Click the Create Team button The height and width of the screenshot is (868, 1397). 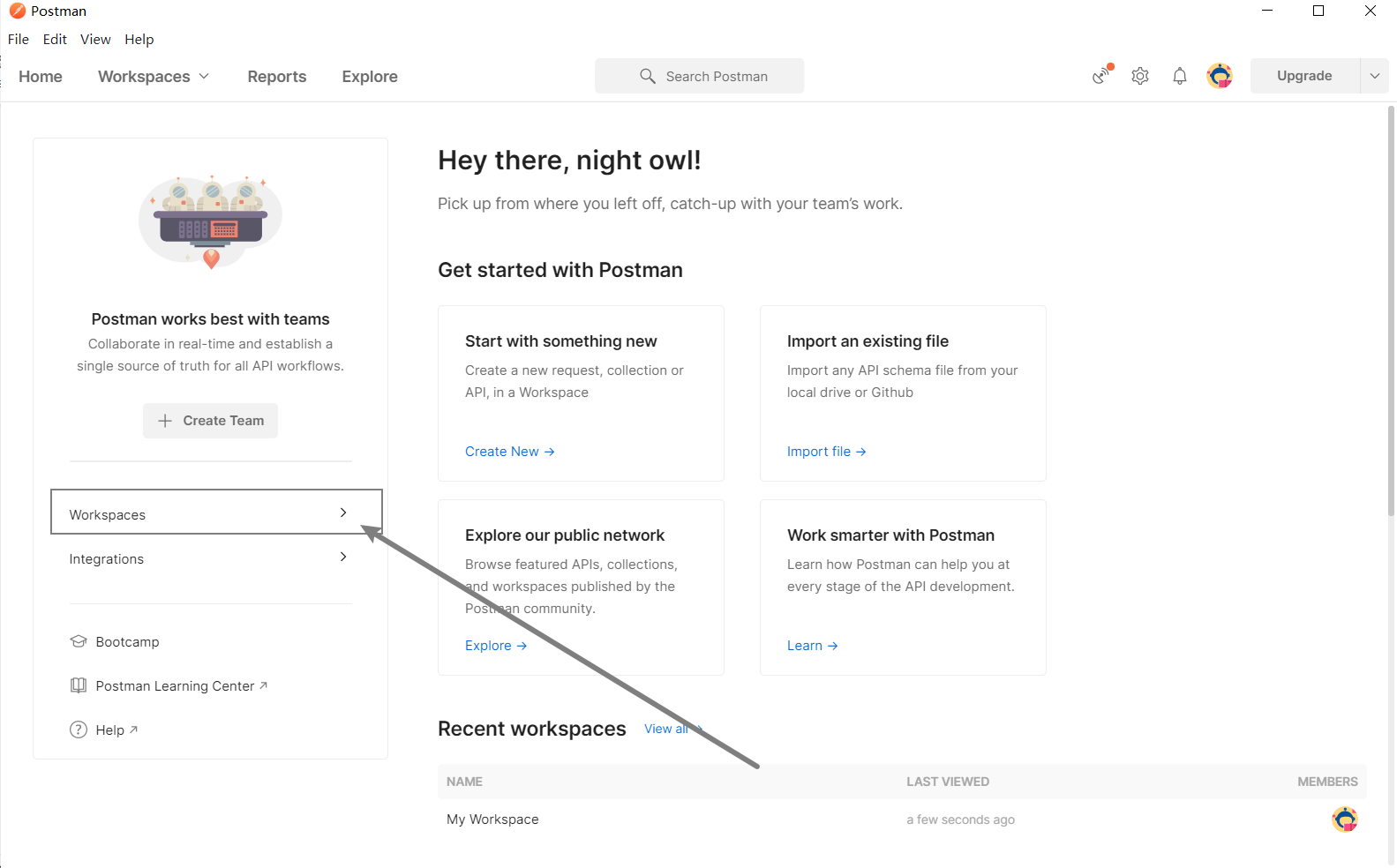pyautogui.click(x=210, y=421)
